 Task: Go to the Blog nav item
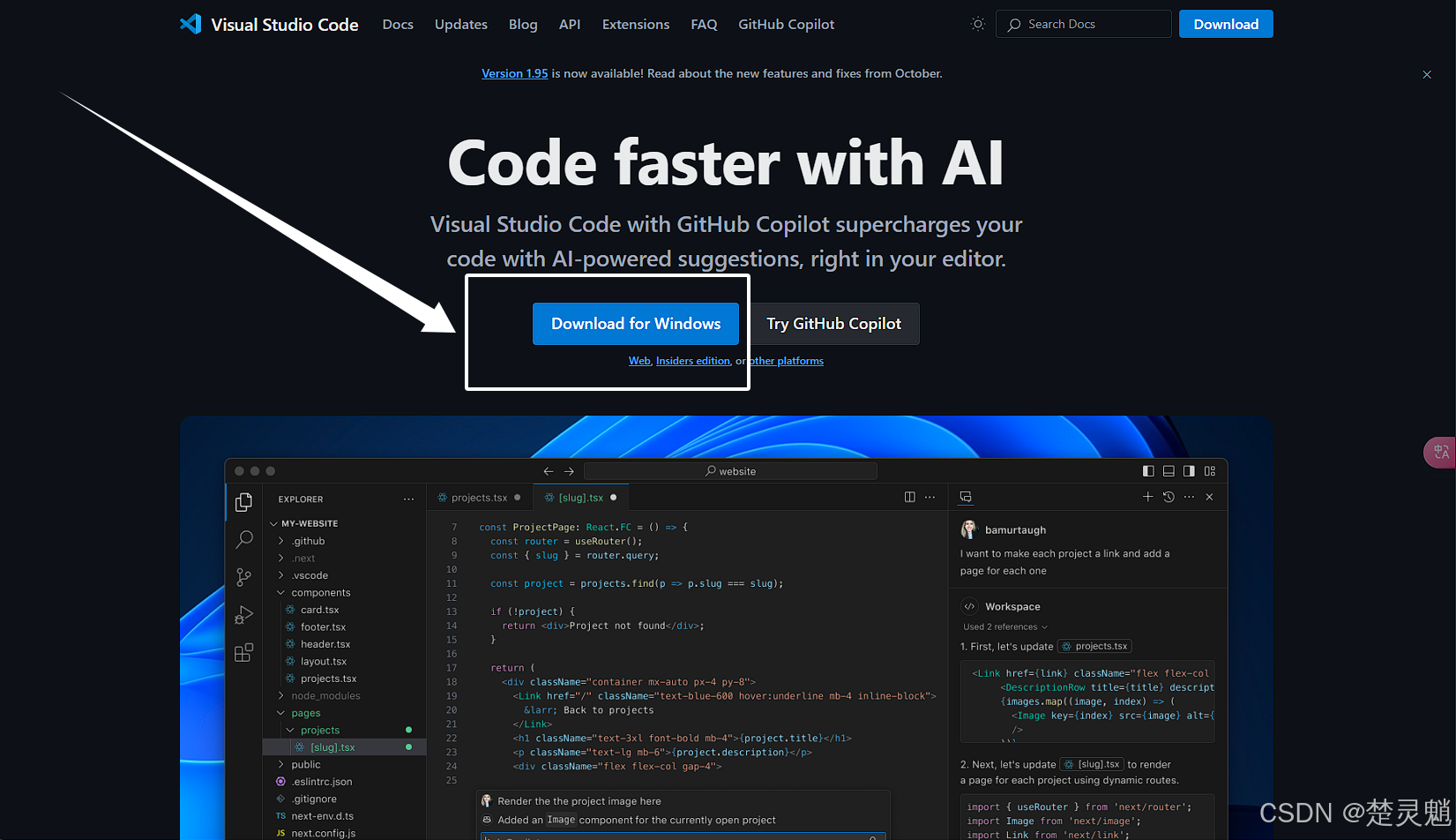point(523,24)
